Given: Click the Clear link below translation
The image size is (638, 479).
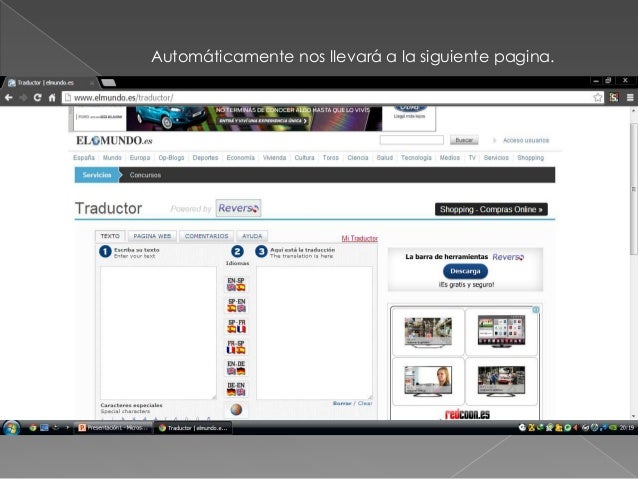Looking at the screenshot, I should pyautogui.click(x=365, y=403).
